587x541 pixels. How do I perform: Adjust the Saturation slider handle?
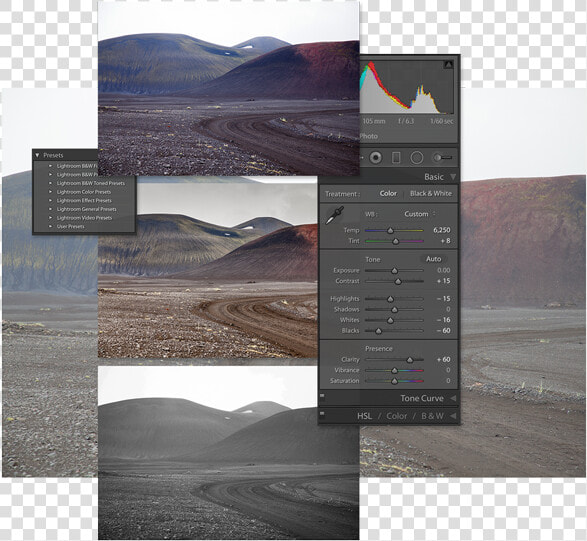coord(394,381)
